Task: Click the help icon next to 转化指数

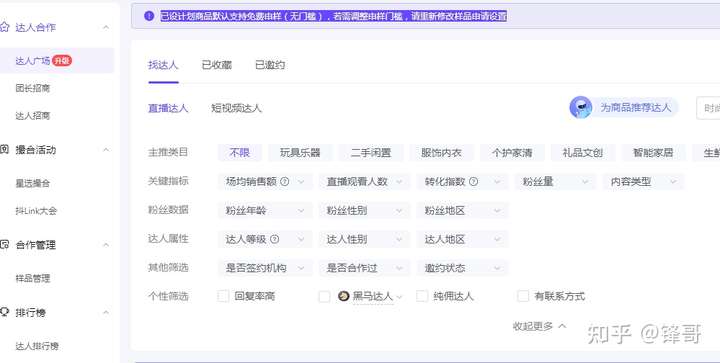Action: [x=473, y=181]
